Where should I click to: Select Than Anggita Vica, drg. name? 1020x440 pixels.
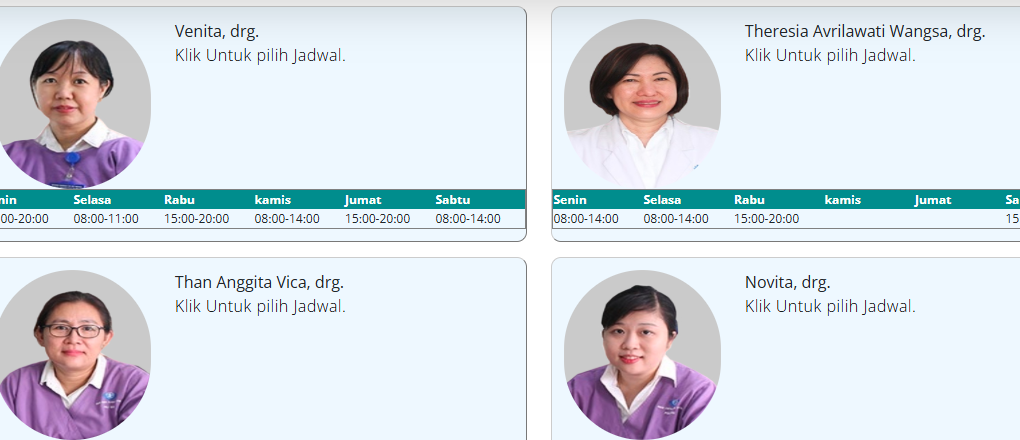pos(259,282)
